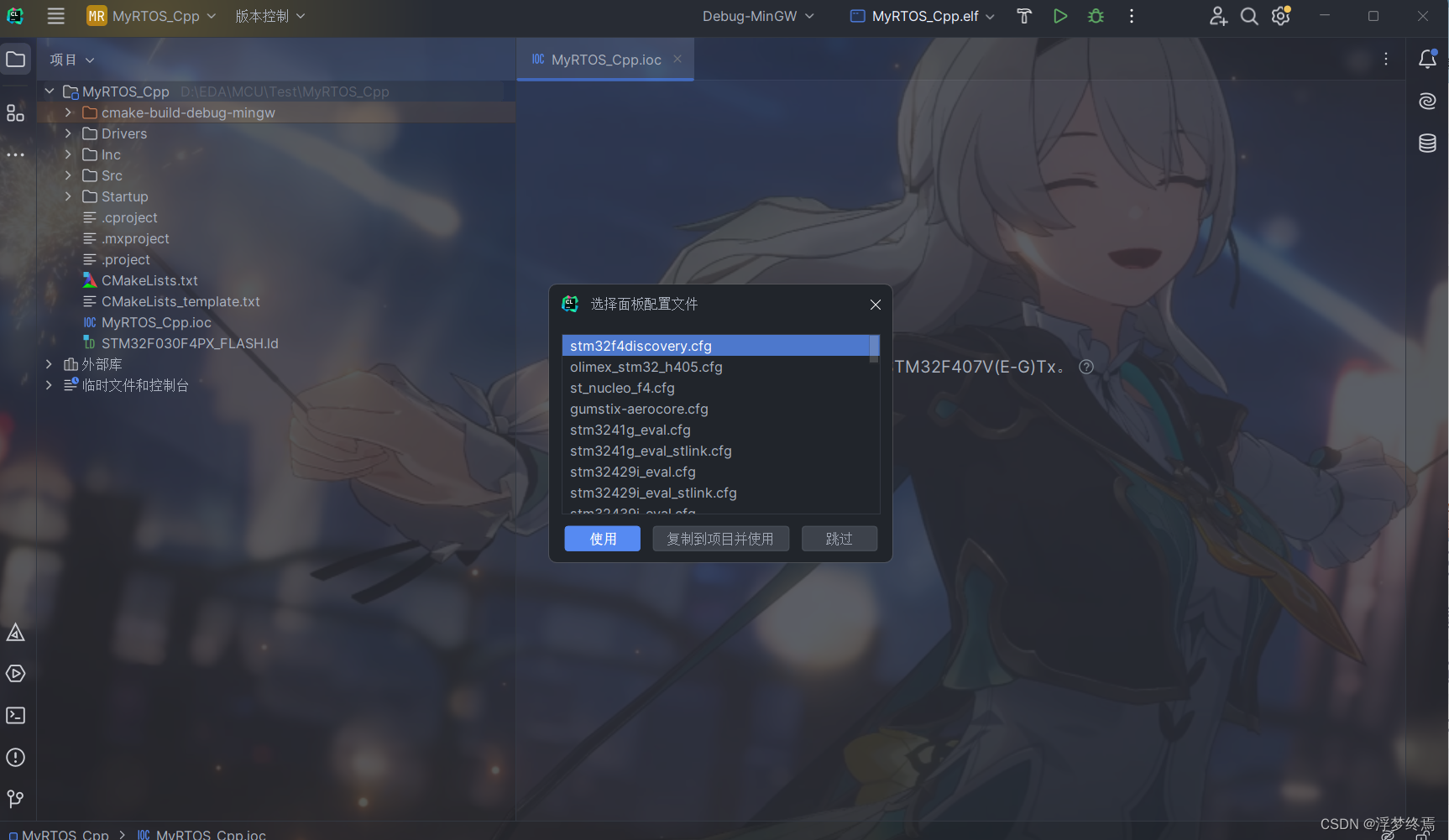Screen dimensions: 1449x840
Task: Open IDE settings gear icon
Action: (x=1280, y=16)
